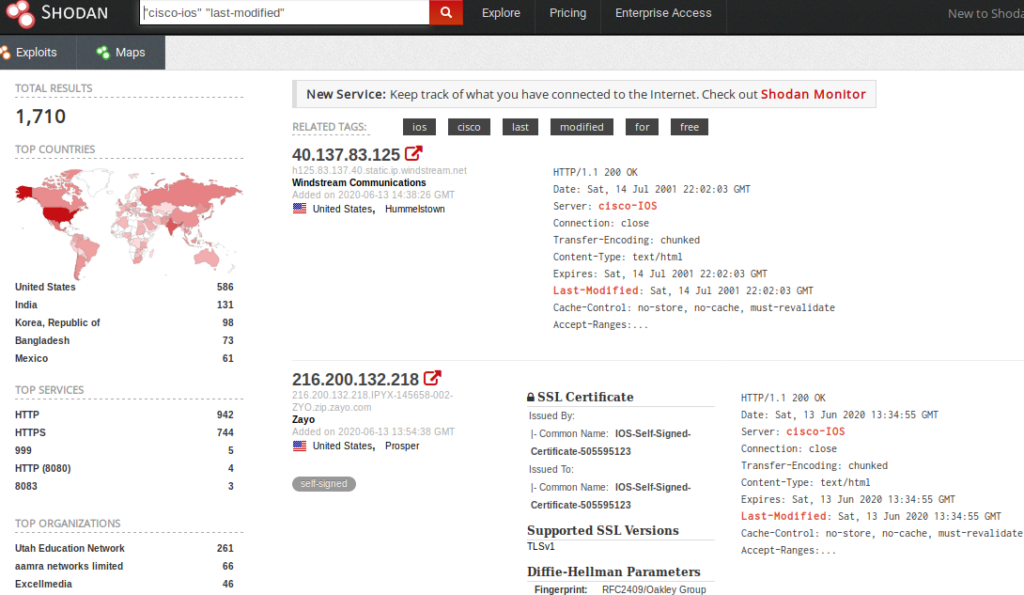
Task: Filter by Utah Education Network organization
Action: coord(70,548)
